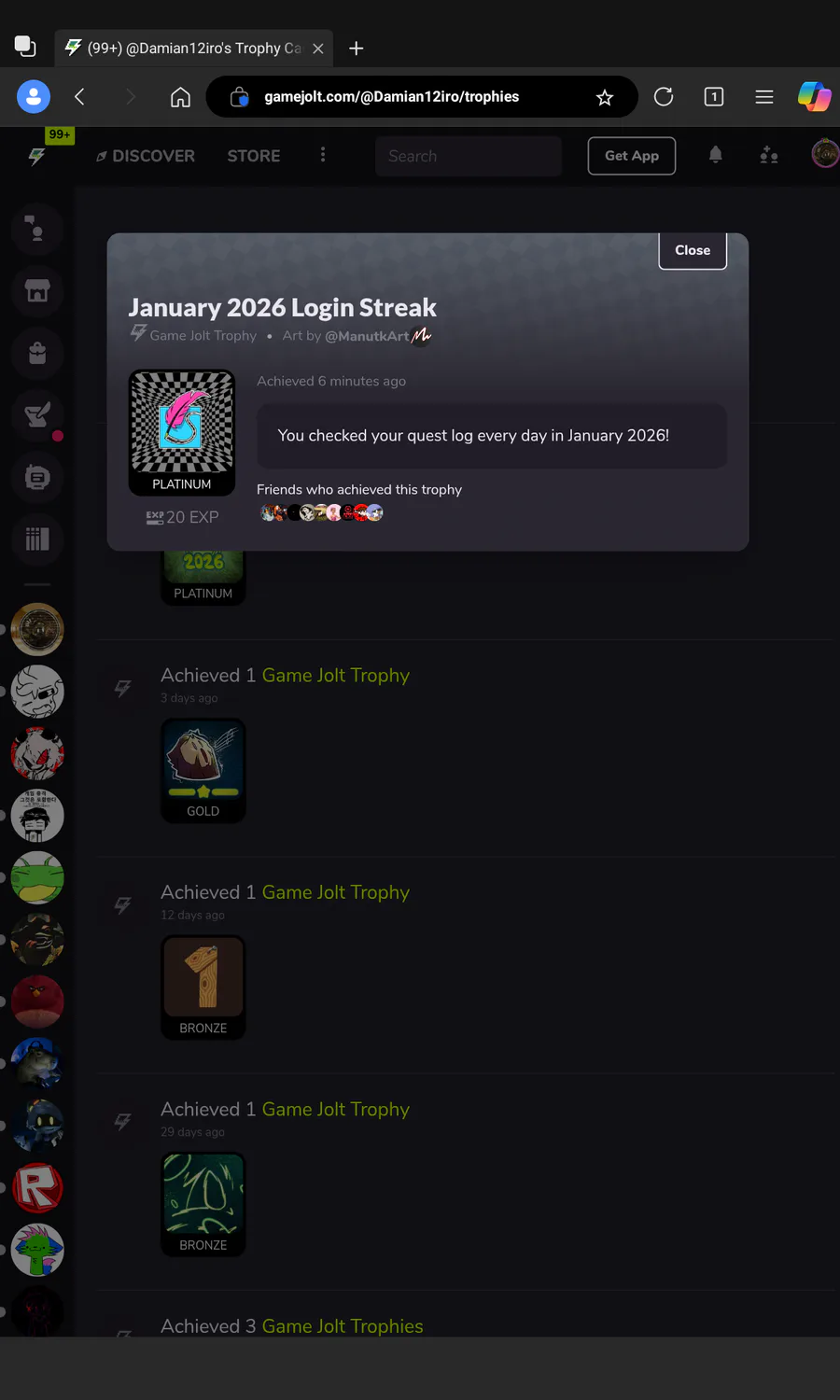The width and height of the screenshot is (840, 1400).
Task: Click the Game Jolt lightning logo
Action: (36, 157)
